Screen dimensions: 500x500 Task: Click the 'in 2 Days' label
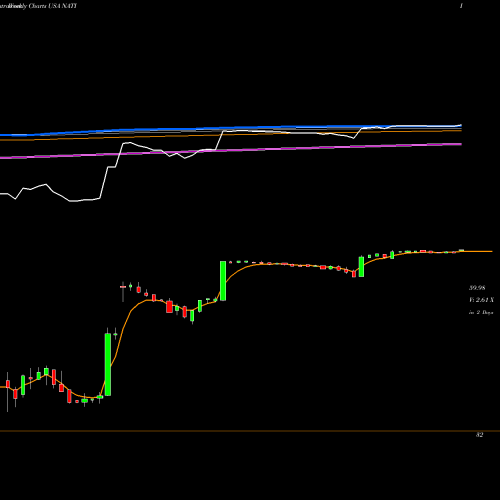coord(481,313)
